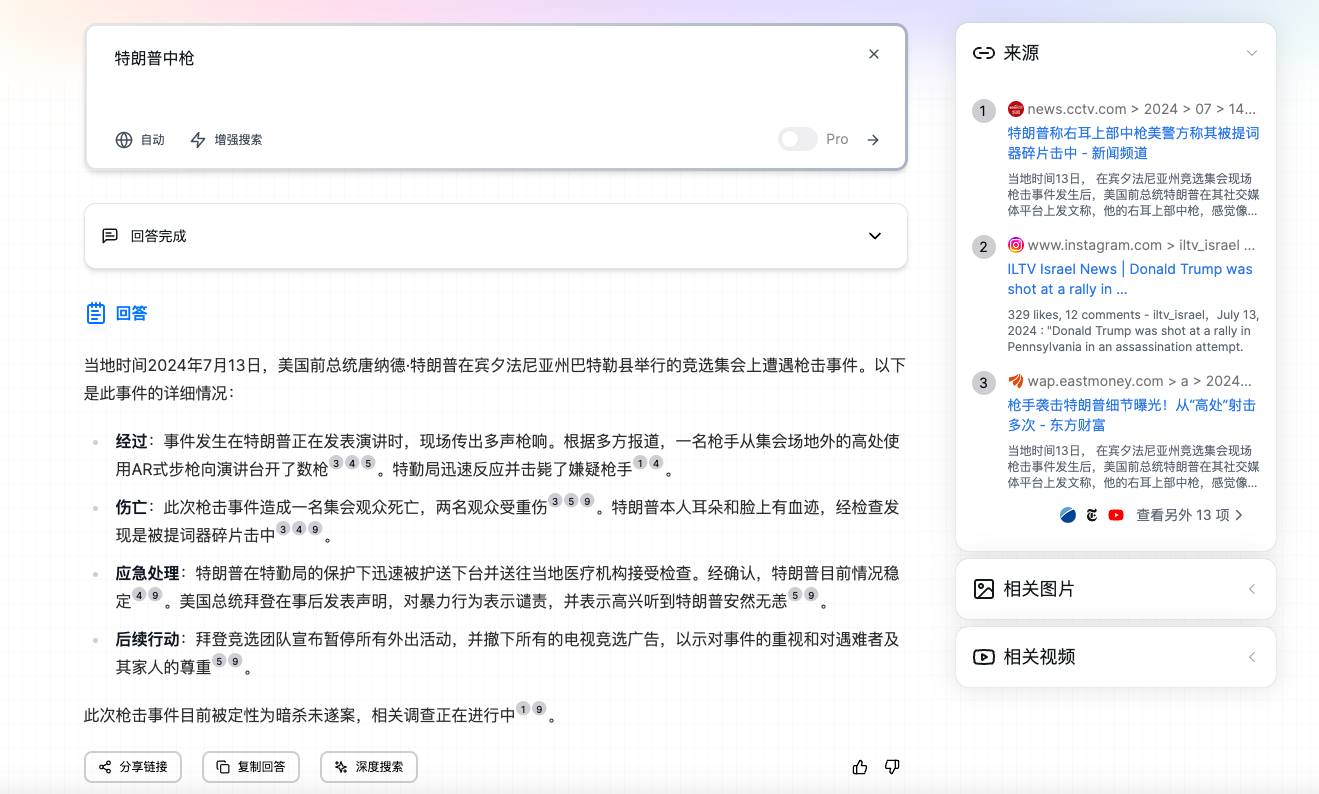This screenshot has height=794, width=1319.
Task: Click the news.cctv.com source URL text
Action: tap(1142, 109)
